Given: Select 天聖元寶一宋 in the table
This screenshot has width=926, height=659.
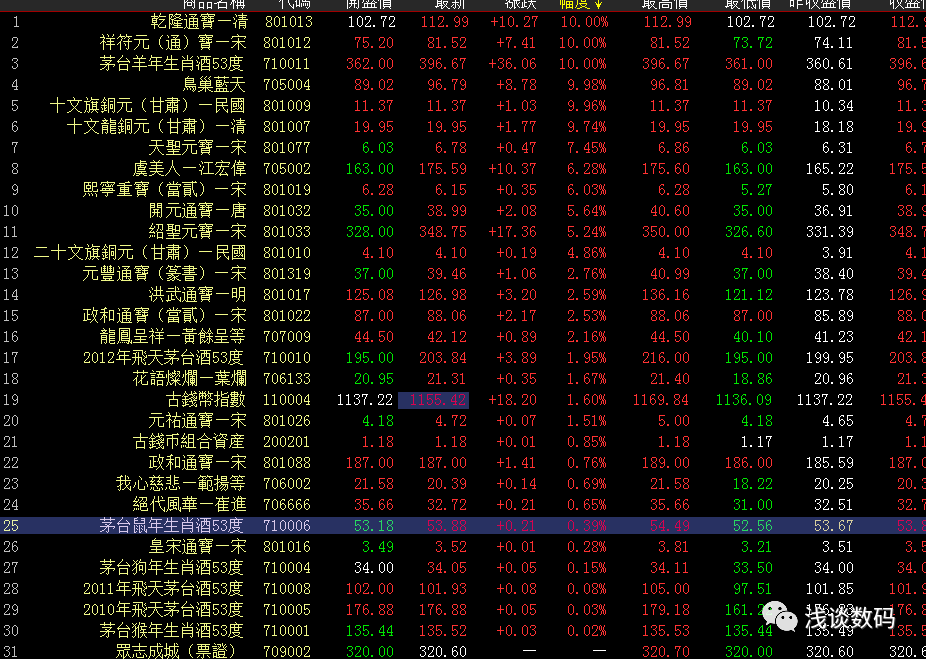Looking at the screenshot, I should [198, 148].
